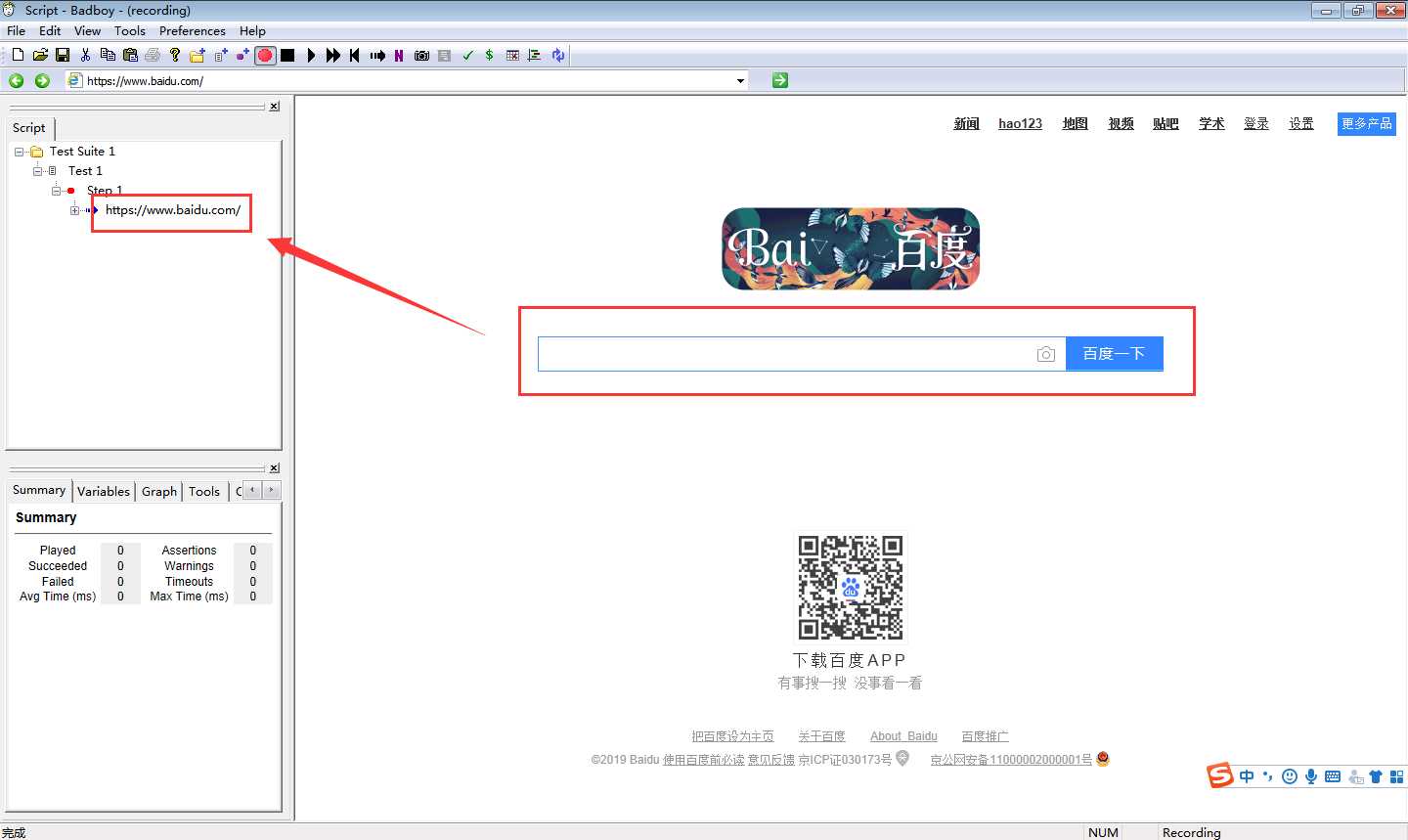The height and width of the screenshot is (840, 1408).
Task: Select https://www.baidu.com/ request in tree
Action: [x=173, y=210]
